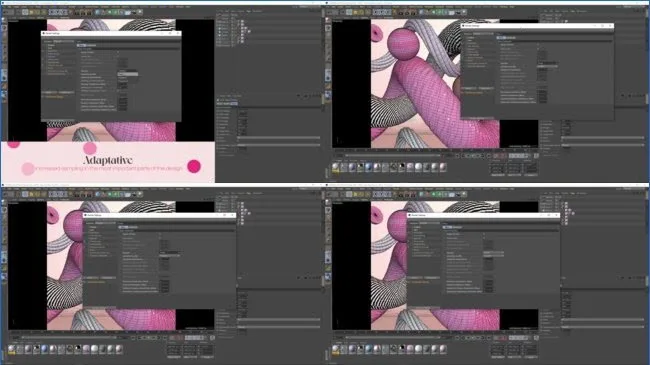The height and width of the screenshot is (365, 650).
Task: Open Edit Render Settings icon in bottom-left toolbar
Action: point(89,194)
